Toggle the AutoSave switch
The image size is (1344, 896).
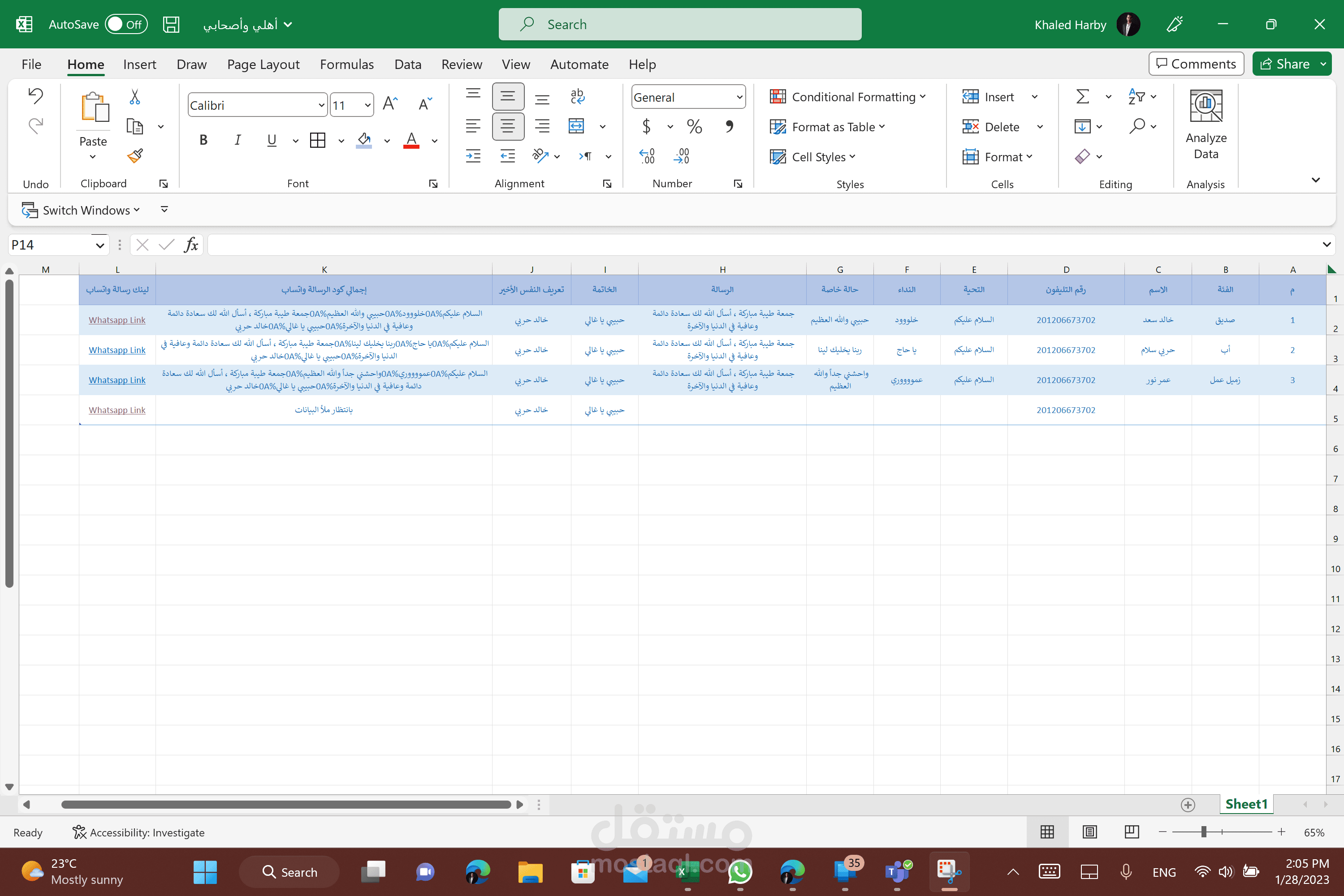tap(126, 25)
